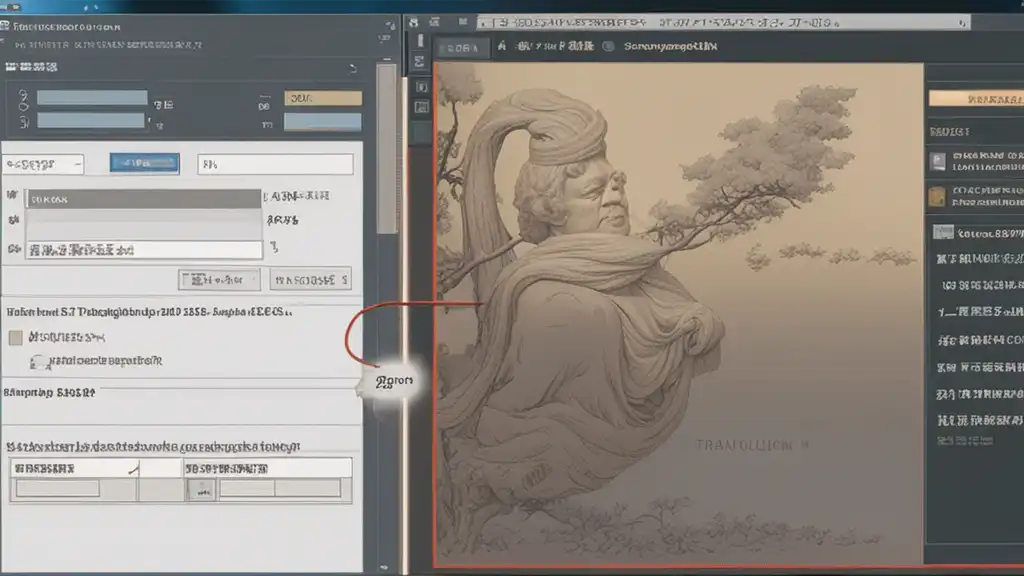Viewport: 1024px width, 576px height.
Task: Select the round radio option below the checkbox
Action: click(x=38, y=361)
